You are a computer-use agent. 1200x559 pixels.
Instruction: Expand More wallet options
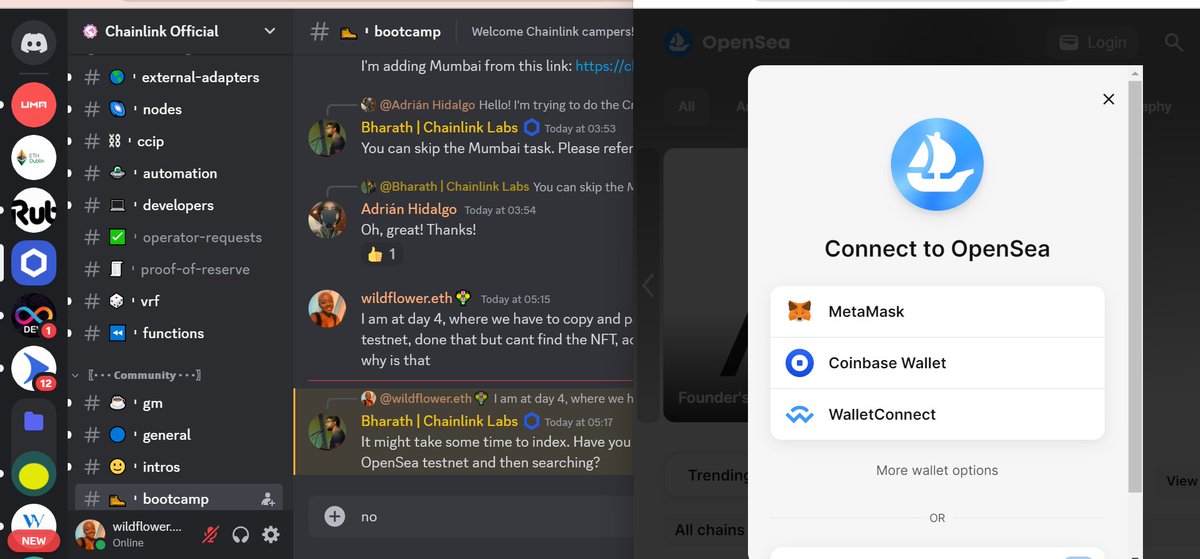coord(937,470)
